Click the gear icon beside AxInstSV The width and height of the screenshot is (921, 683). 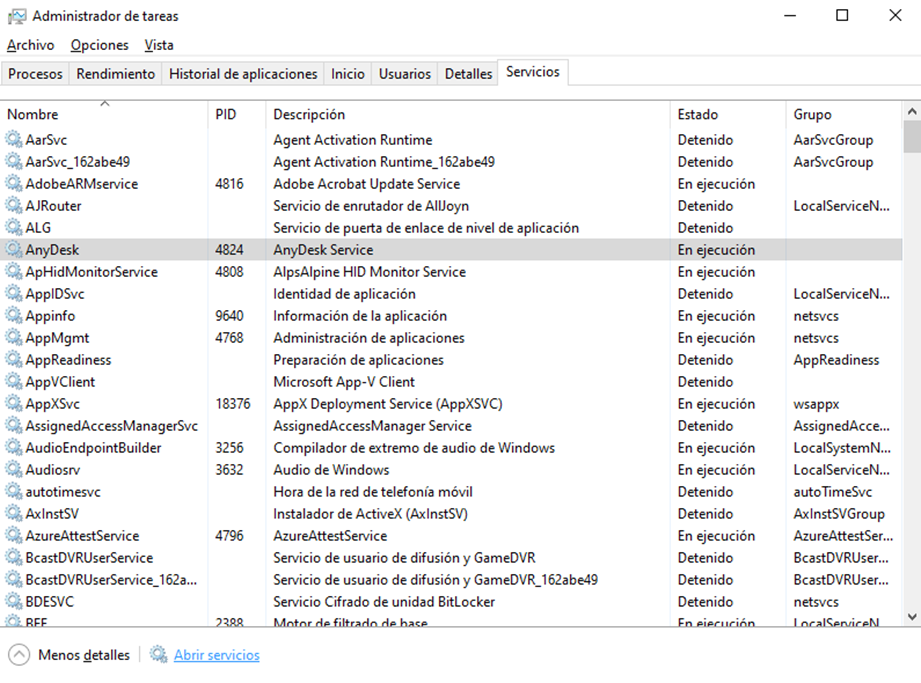tap(14, 514)
